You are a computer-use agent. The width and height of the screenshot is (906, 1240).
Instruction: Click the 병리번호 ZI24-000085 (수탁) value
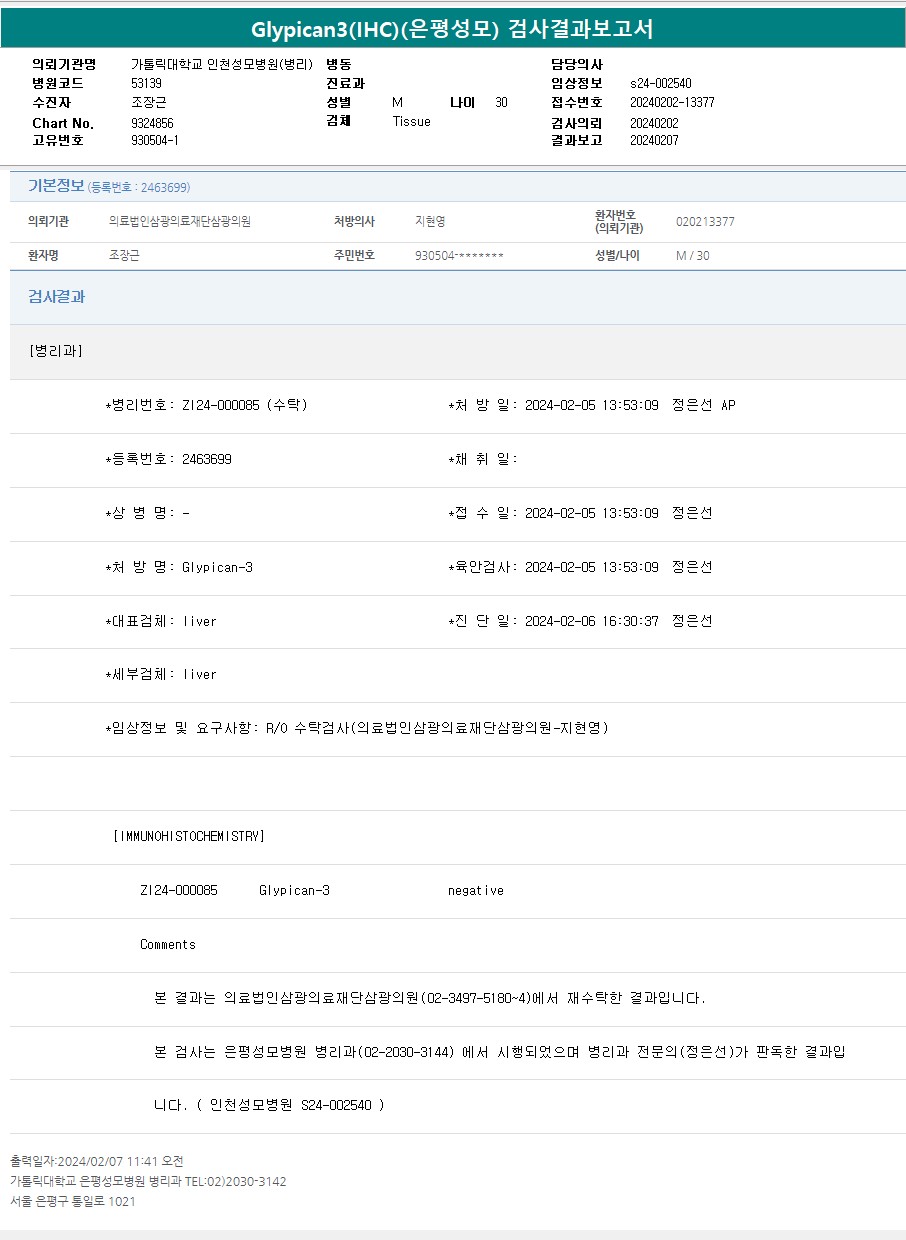pos(244,405)
